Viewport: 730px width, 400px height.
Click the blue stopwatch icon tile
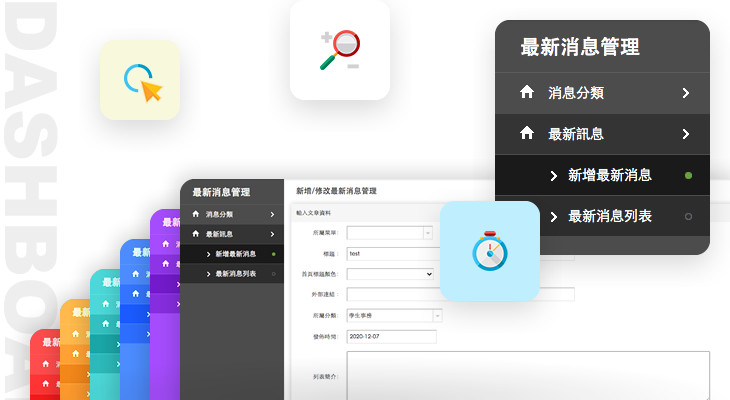(x=490, y=251)
